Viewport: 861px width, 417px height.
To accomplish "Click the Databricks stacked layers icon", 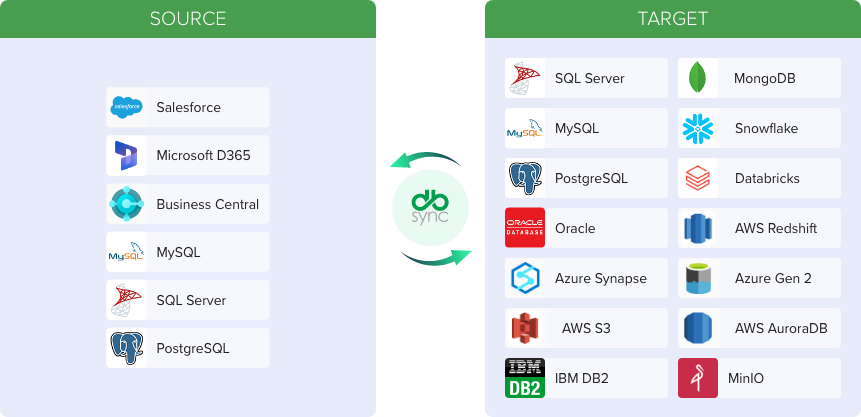I will click(697, 178).
